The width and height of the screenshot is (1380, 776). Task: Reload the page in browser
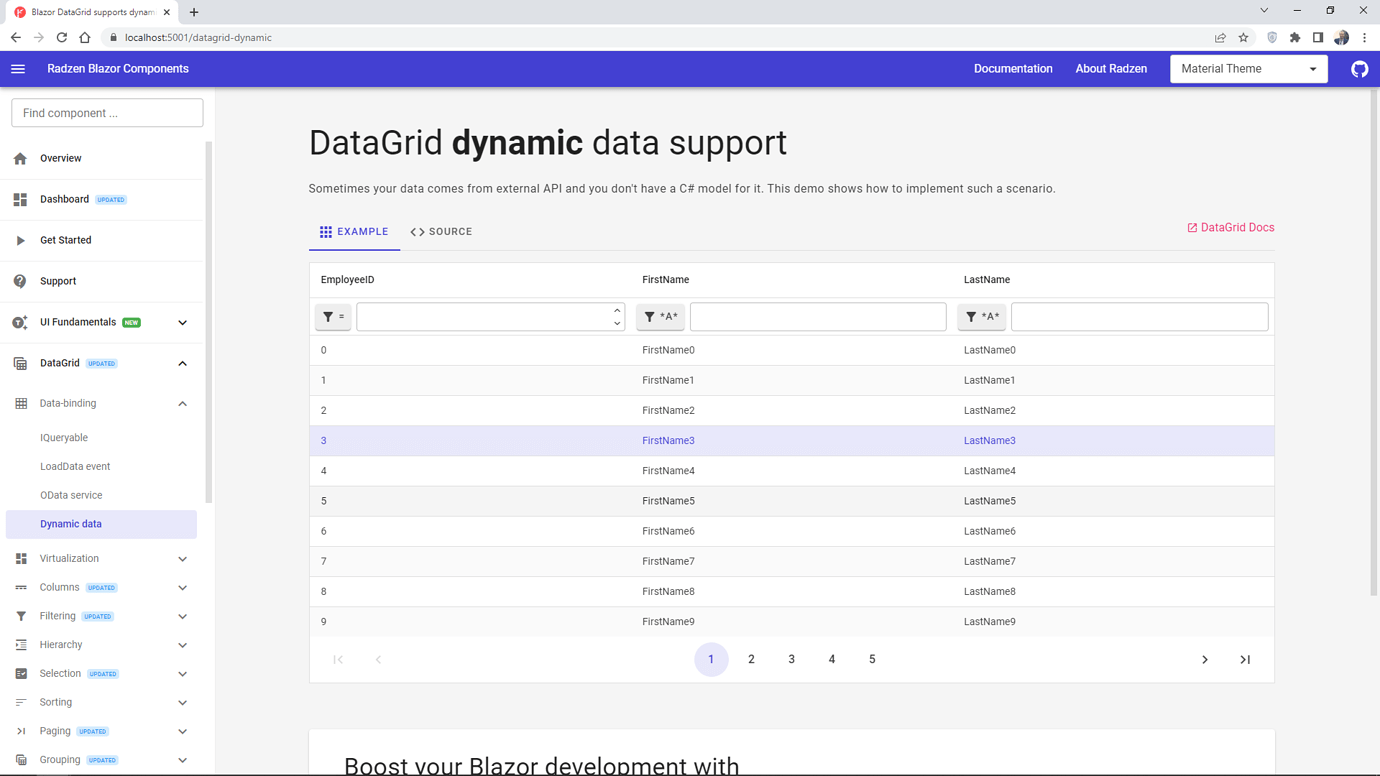click(62, 38)
